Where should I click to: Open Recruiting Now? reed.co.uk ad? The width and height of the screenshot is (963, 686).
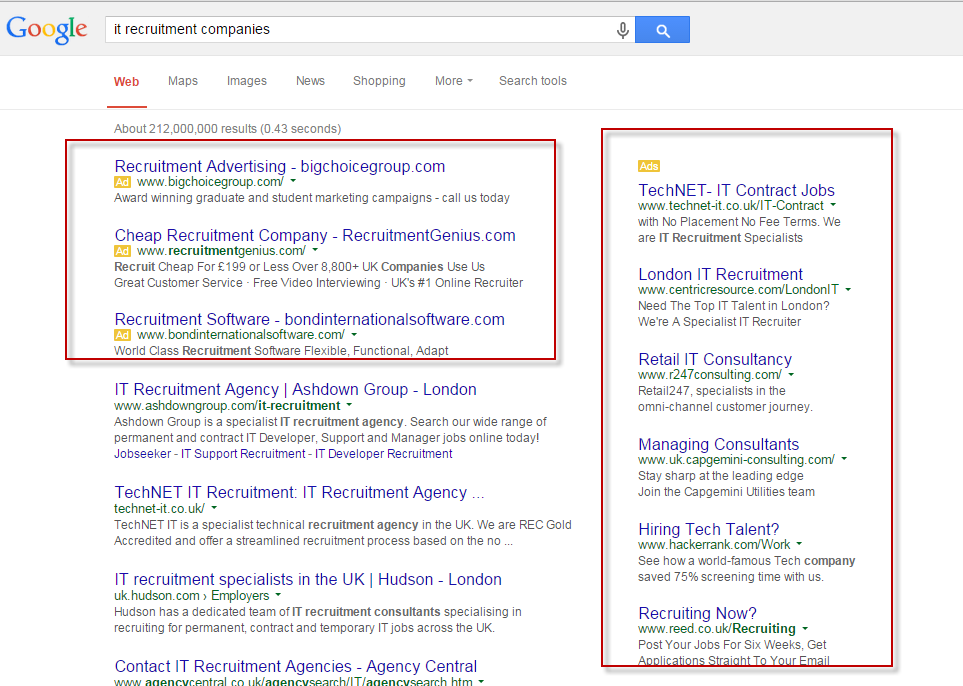(697, 614)
